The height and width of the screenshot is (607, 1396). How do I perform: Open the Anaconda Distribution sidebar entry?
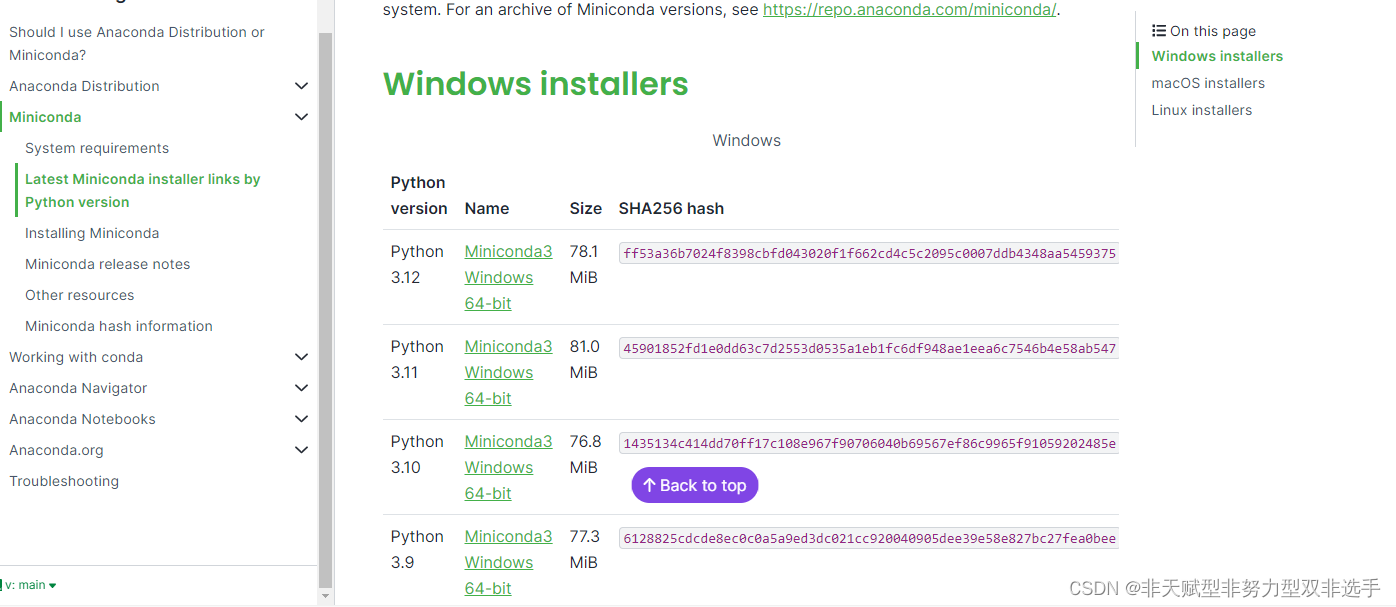click(x=84, y=86)
